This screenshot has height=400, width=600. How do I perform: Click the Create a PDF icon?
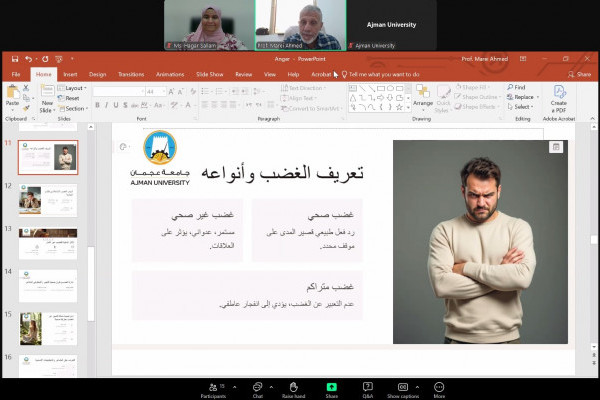(558, 96)
